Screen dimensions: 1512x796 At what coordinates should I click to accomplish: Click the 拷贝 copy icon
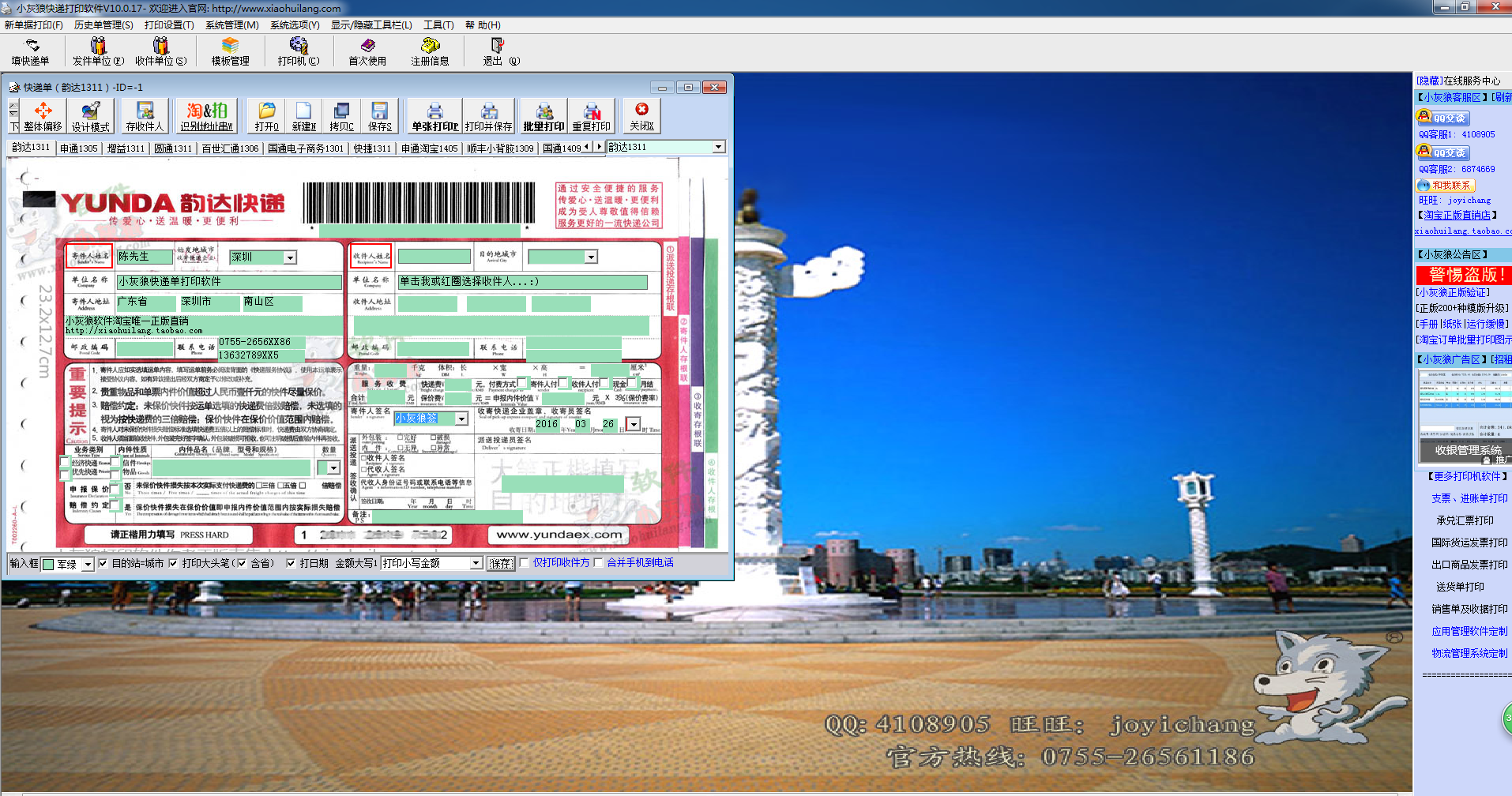coord(341,116)
